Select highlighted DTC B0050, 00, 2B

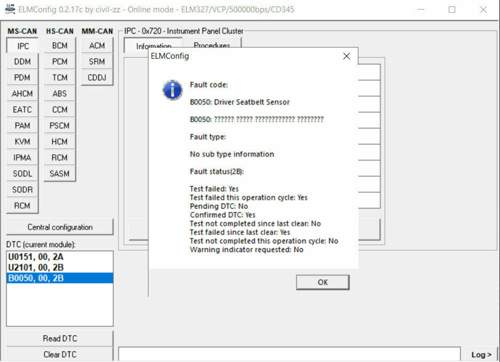[x=60, y=278]
